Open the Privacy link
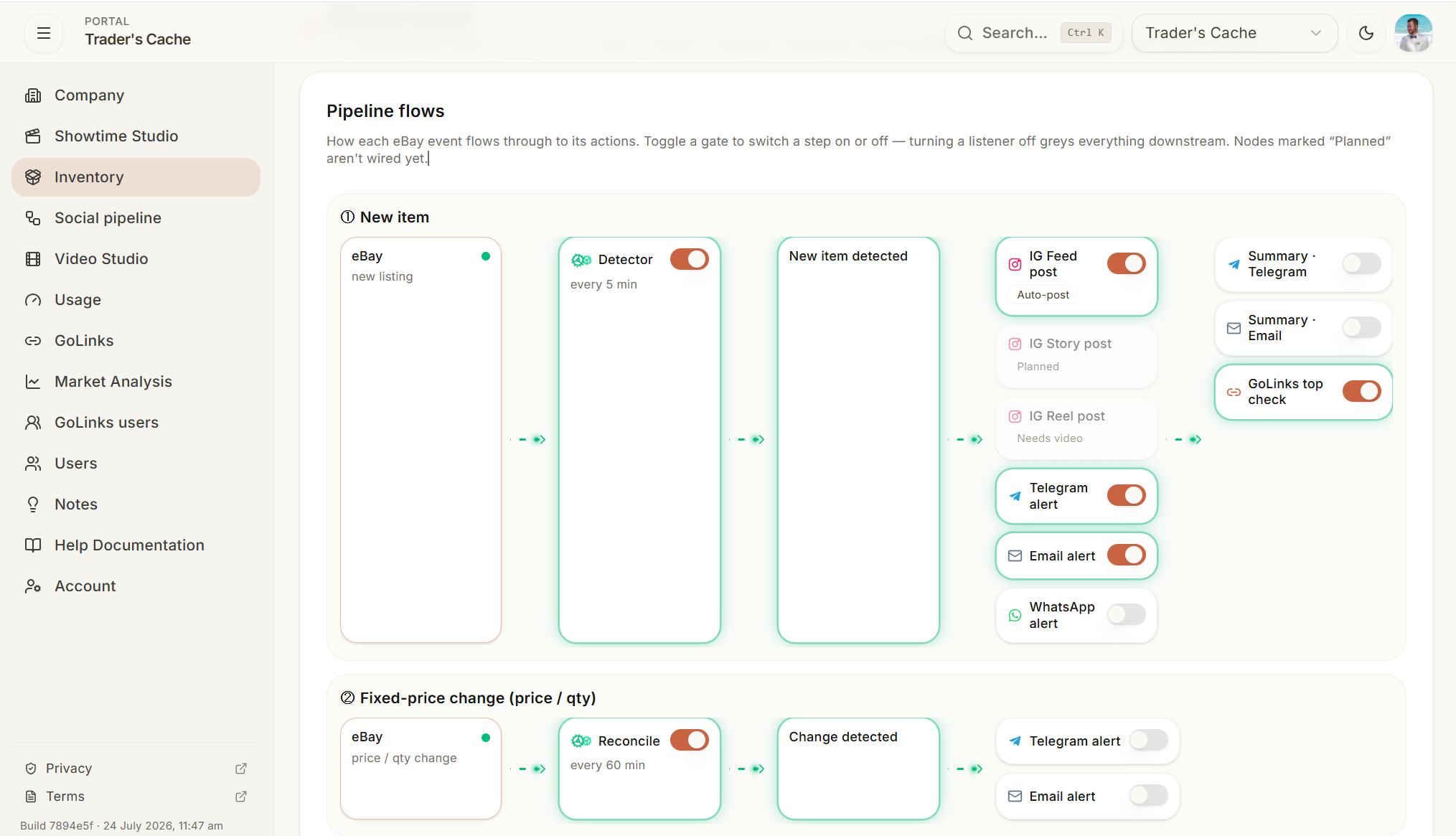The width and height of the screenshot is (1456, 836). (69, 769)
